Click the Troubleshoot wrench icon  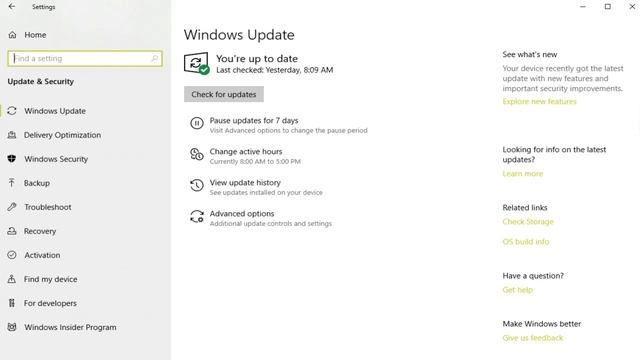point(12,207)
